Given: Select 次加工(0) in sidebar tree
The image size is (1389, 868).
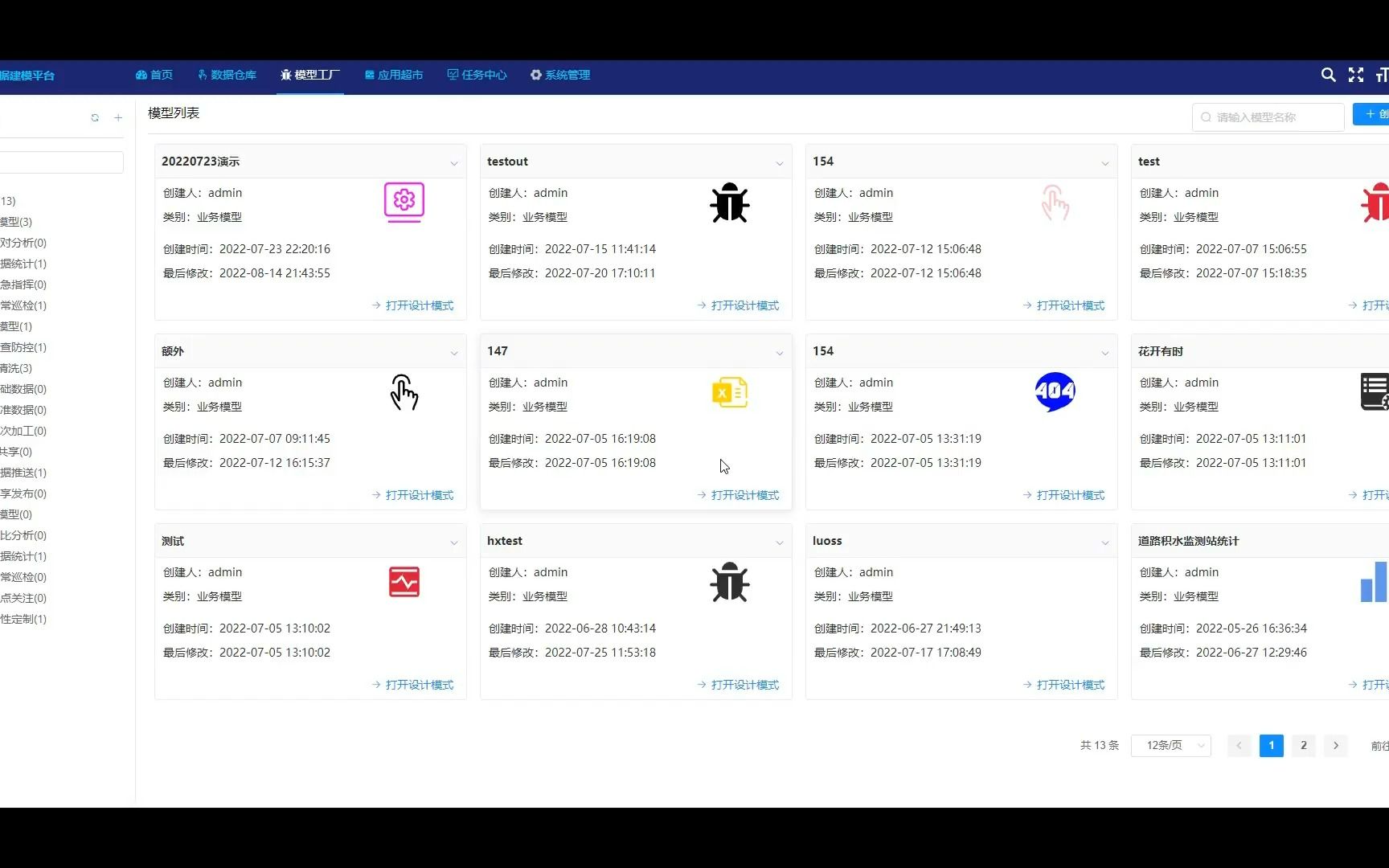Looking at the screenshot, I should tap(23, 431).
